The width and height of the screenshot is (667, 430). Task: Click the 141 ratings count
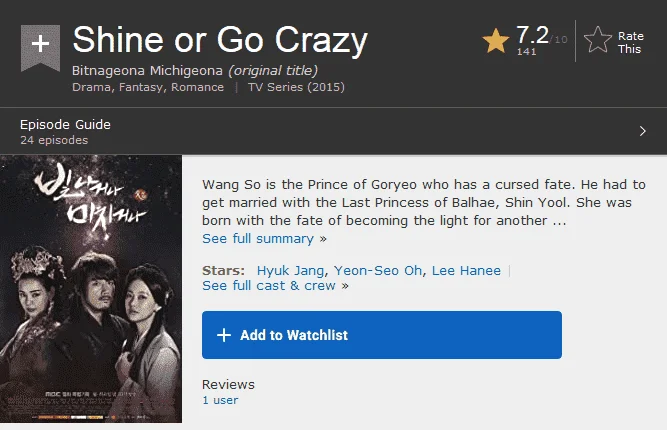(x=526, y=51)
